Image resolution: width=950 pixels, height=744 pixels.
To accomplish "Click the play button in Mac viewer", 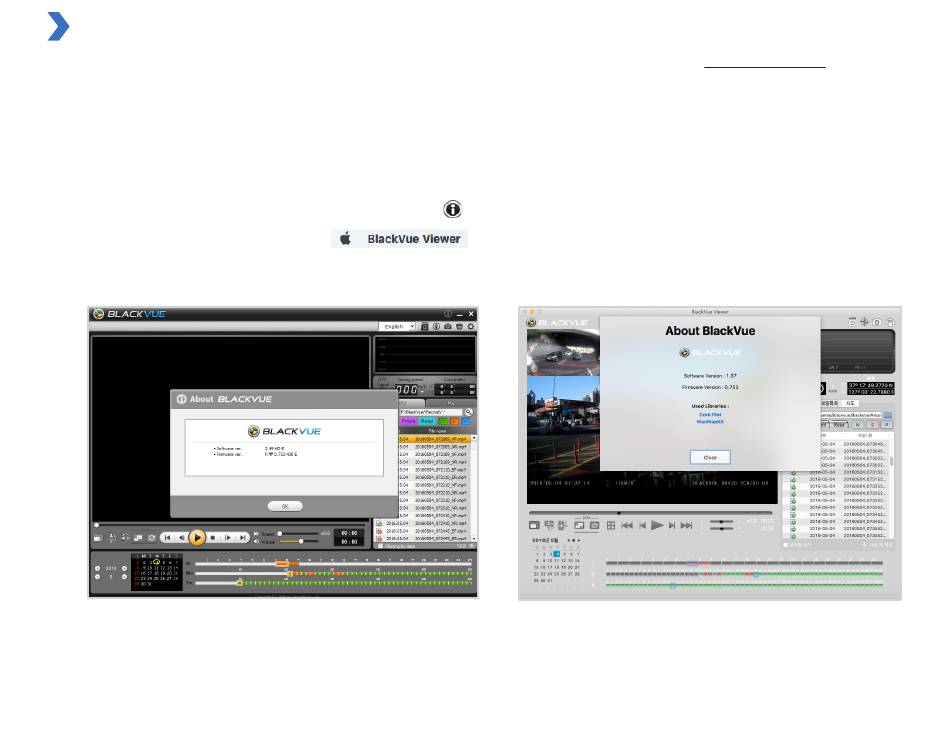I will pyautogui.click(x=656, y=524).
